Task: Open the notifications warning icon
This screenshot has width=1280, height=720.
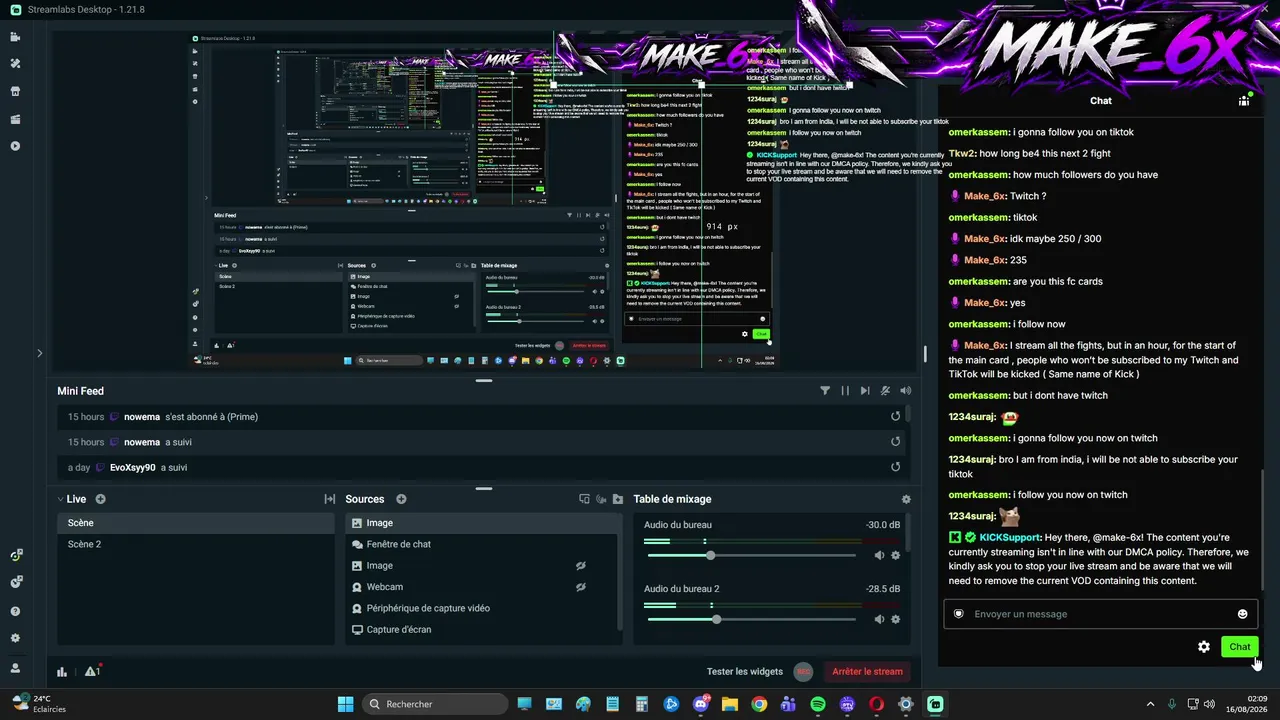Action: tap(92, 672)
